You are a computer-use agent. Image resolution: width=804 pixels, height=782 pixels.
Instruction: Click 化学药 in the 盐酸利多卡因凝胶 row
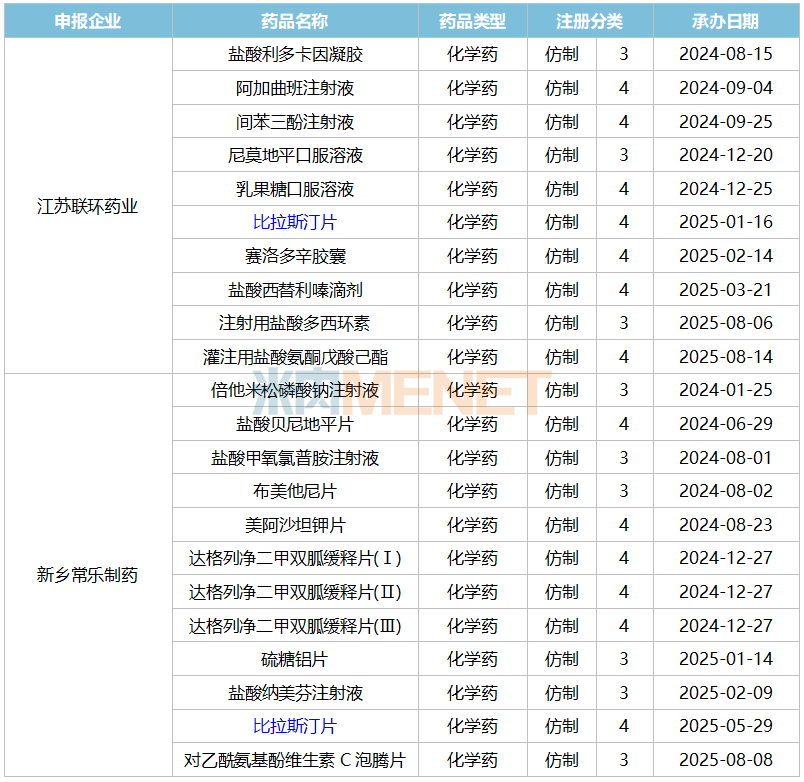point(472,54)
